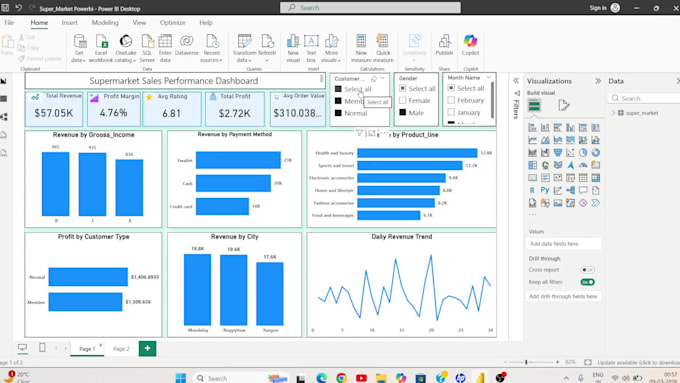Publish the report

(x=444, y=45)
